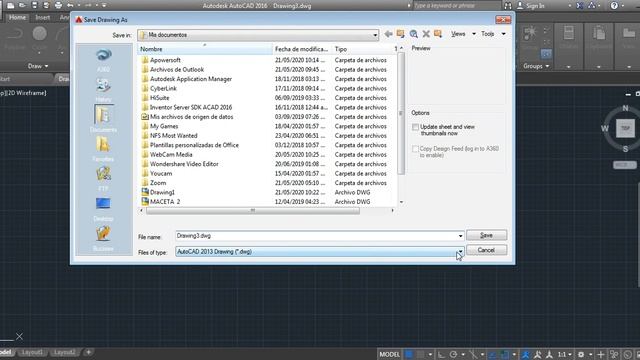
Task: Click the Undo arrow in quick access toolbar
Action: point(70,6)
